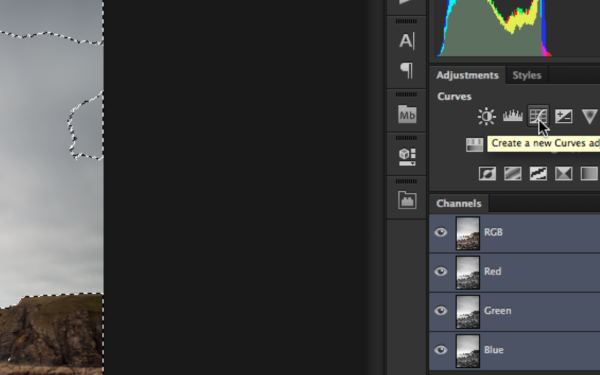600x375 pixels.
Task: Click the grip handle above Mini Bridge icon
Action: click(406, 94)
